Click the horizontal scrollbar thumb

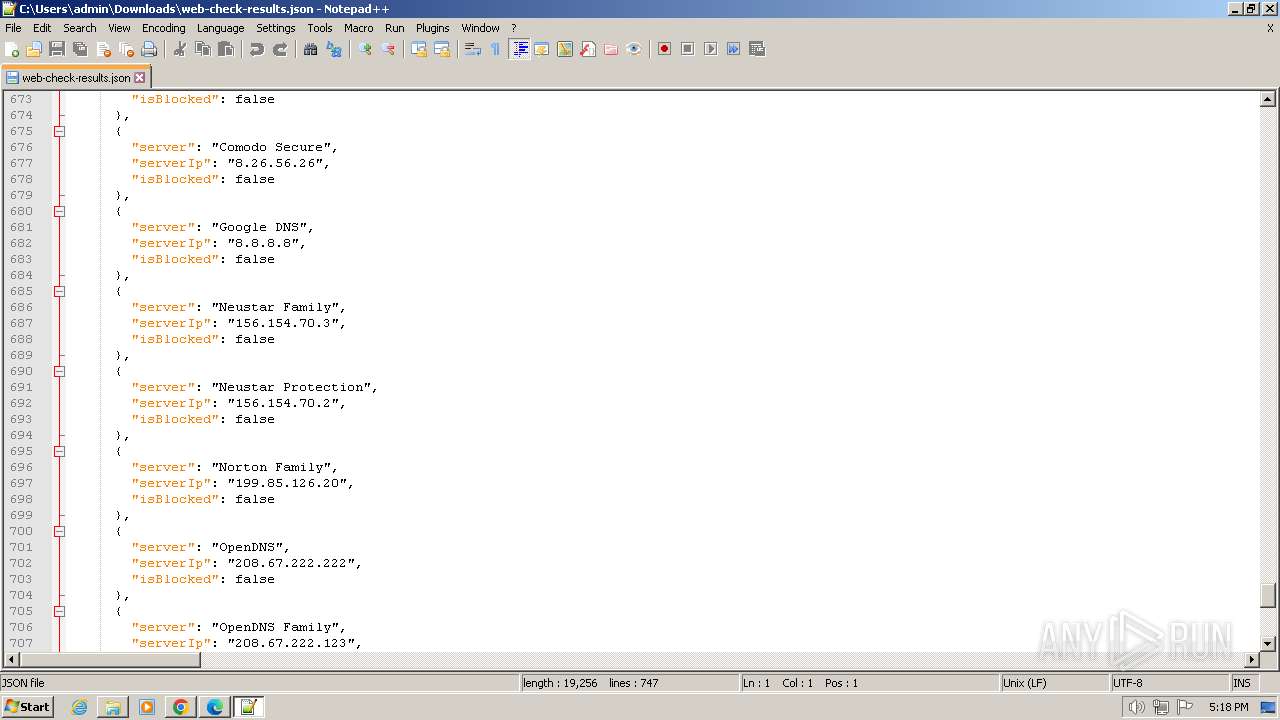tap(110, 660)
